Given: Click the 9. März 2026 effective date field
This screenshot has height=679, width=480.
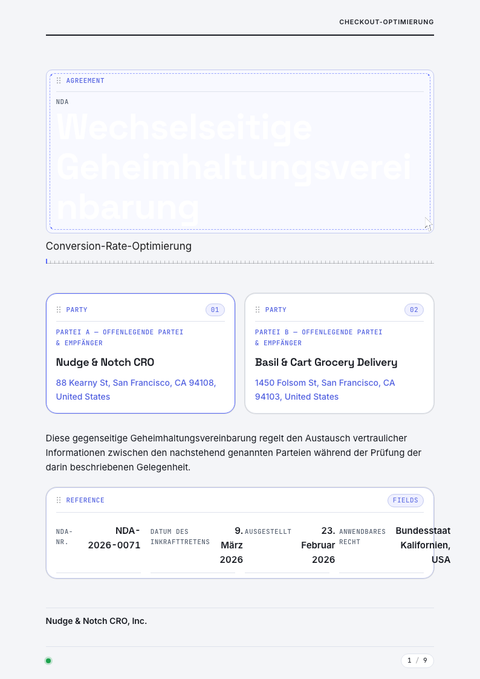Looking at the screenshot, I should [x=193, y=546].
